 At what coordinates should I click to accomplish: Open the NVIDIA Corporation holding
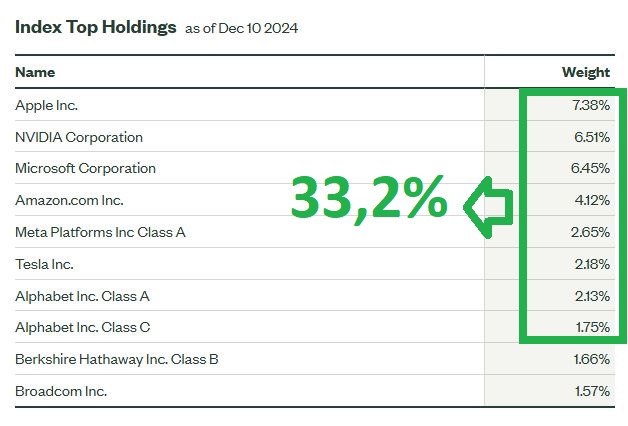tap(79, 137)
